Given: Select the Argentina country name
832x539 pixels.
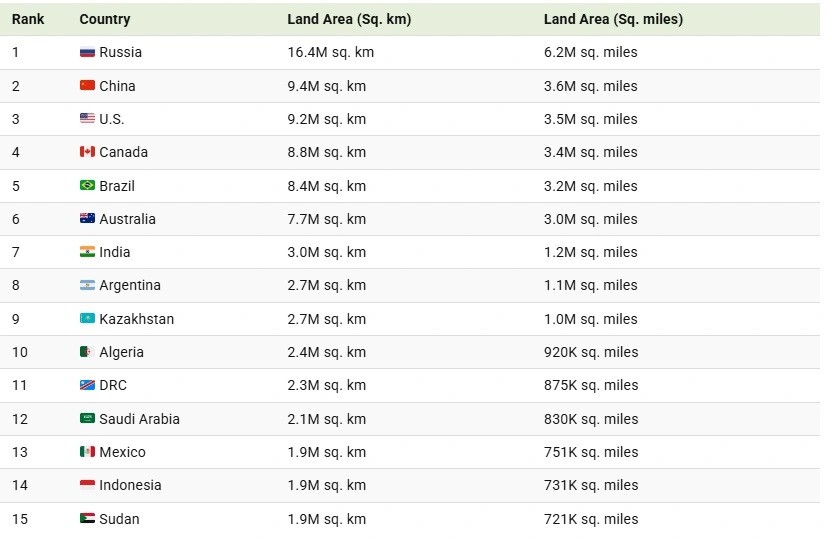Looking at the screenshot, I should [x=130, y=285].
